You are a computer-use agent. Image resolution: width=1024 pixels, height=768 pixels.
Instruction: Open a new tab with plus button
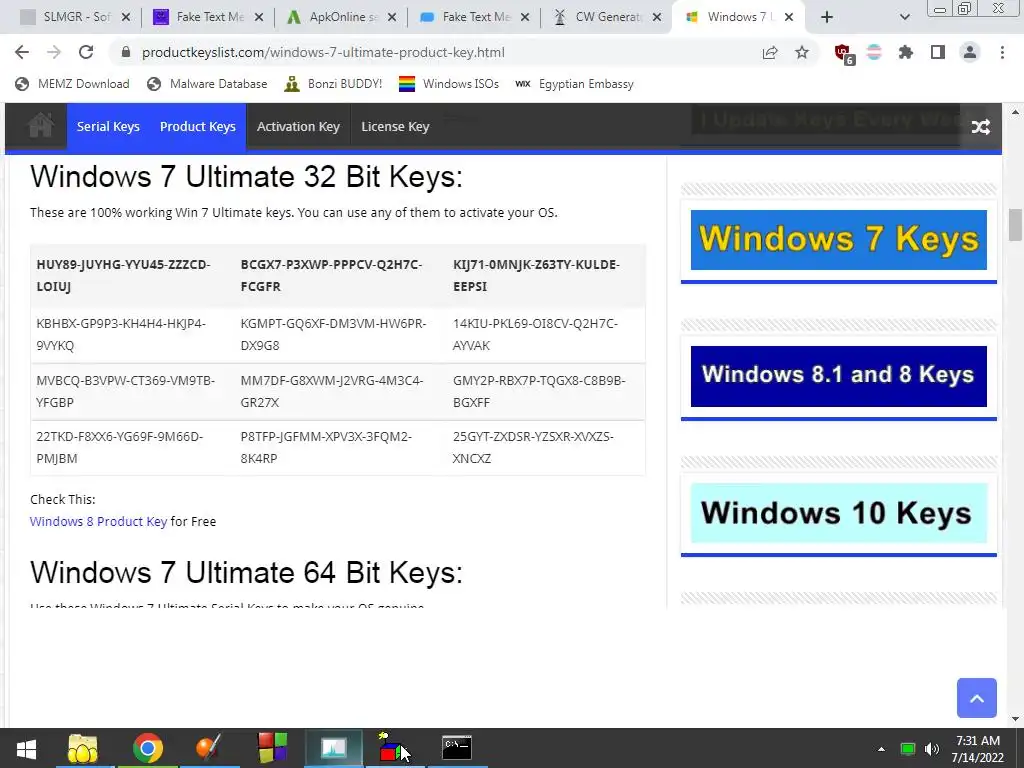(x=827, y=18)
